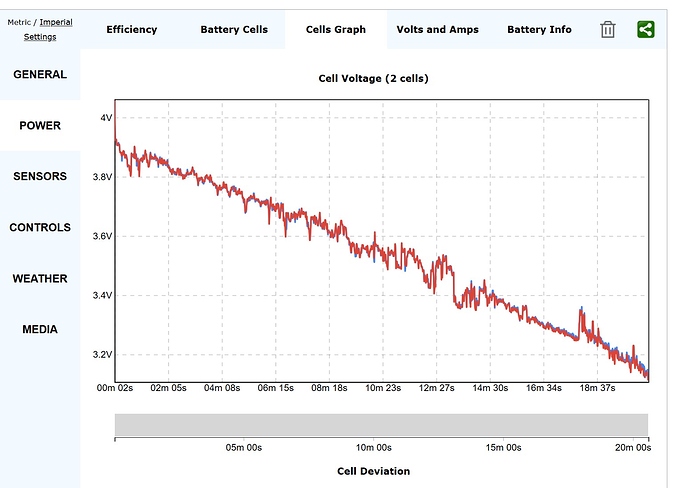Select the POWER sidebar section

coord(40,125)
